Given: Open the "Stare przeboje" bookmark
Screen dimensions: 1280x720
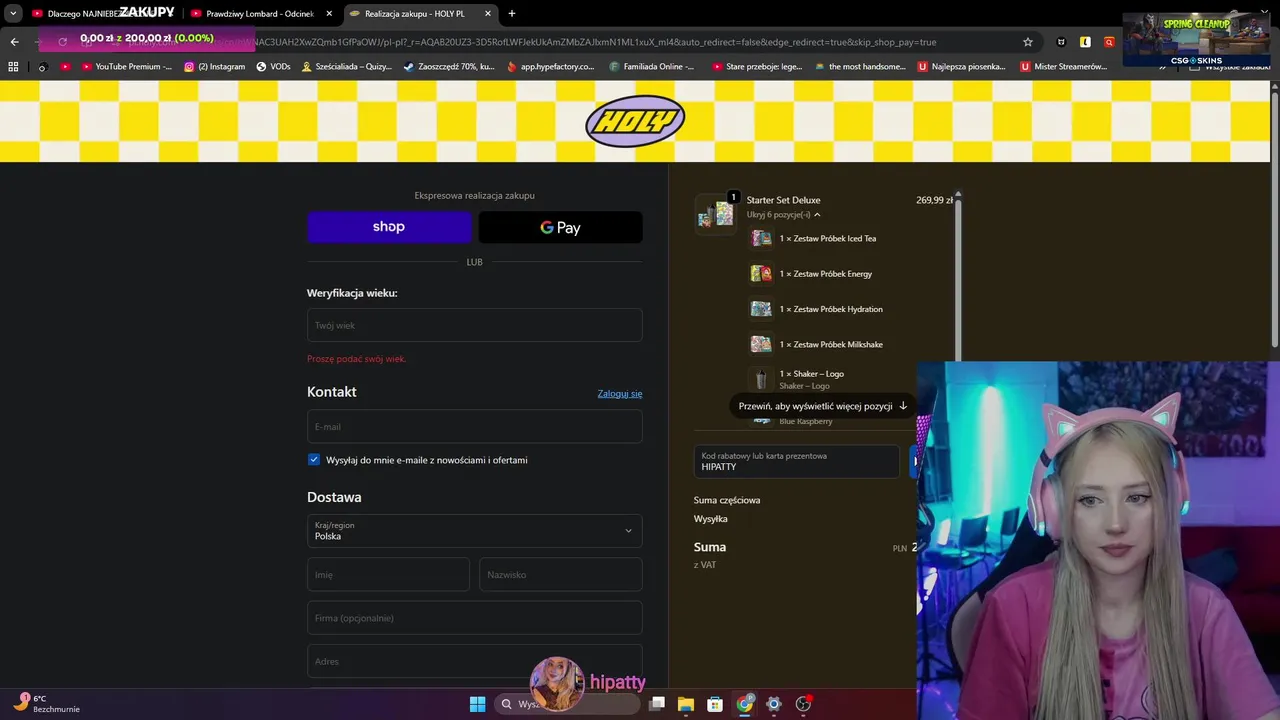Looking at the screenshot, I should click(757, 67).
